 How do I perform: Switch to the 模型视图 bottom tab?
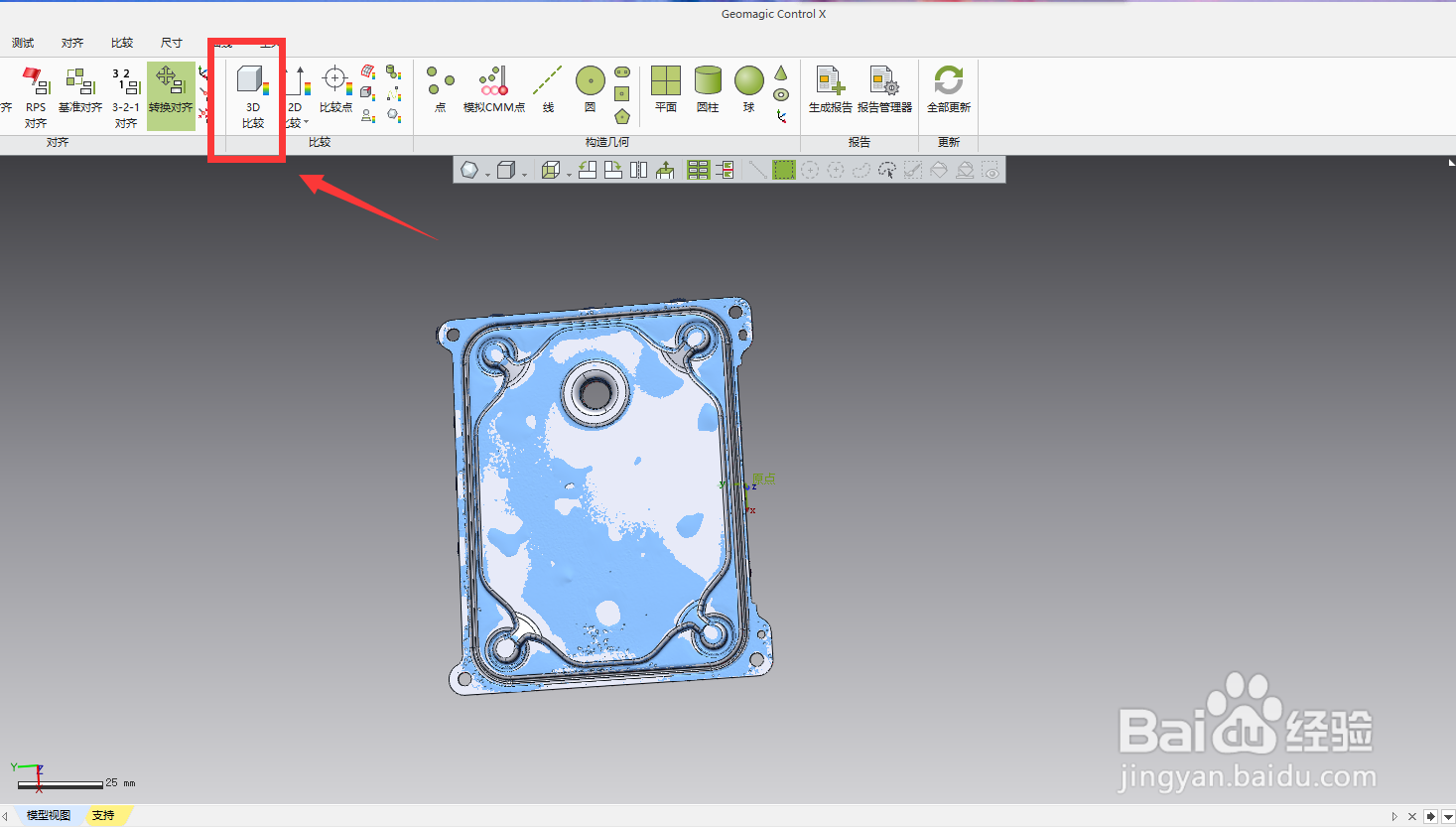pos(49,815)
